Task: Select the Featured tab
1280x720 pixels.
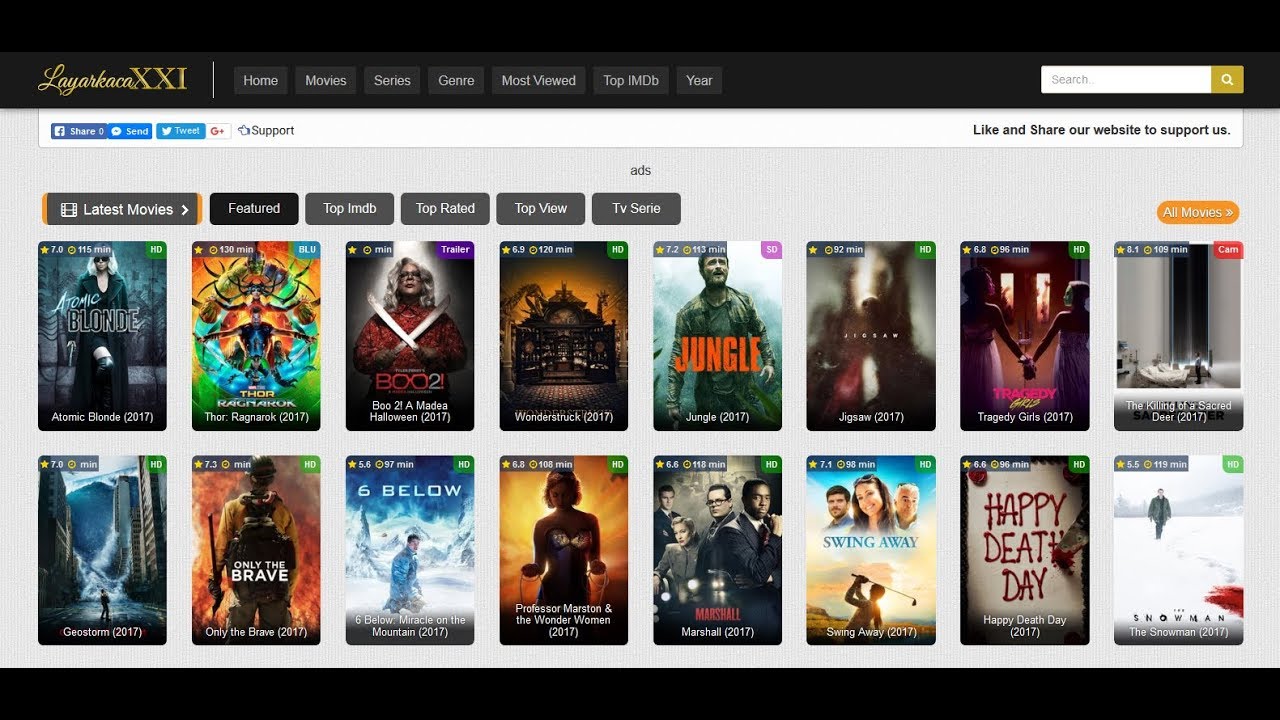Action: (254, 209)
